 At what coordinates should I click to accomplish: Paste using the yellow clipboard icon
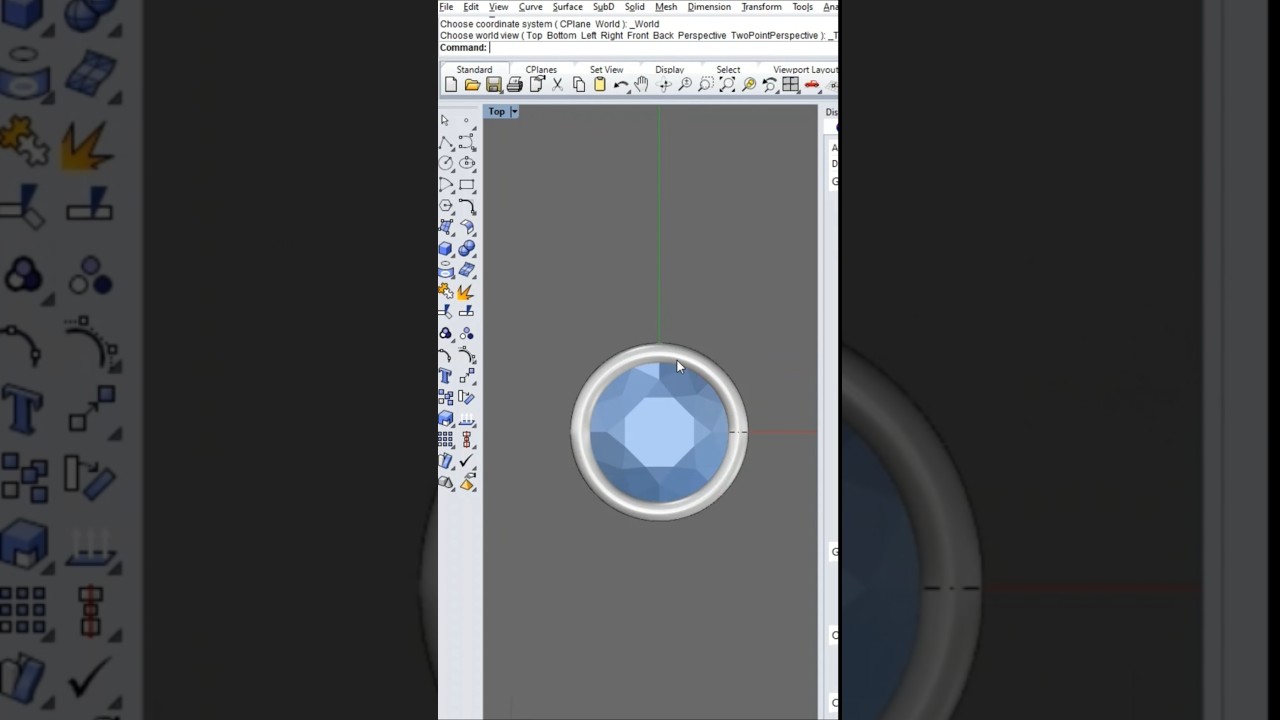click(x=600, y=85)
